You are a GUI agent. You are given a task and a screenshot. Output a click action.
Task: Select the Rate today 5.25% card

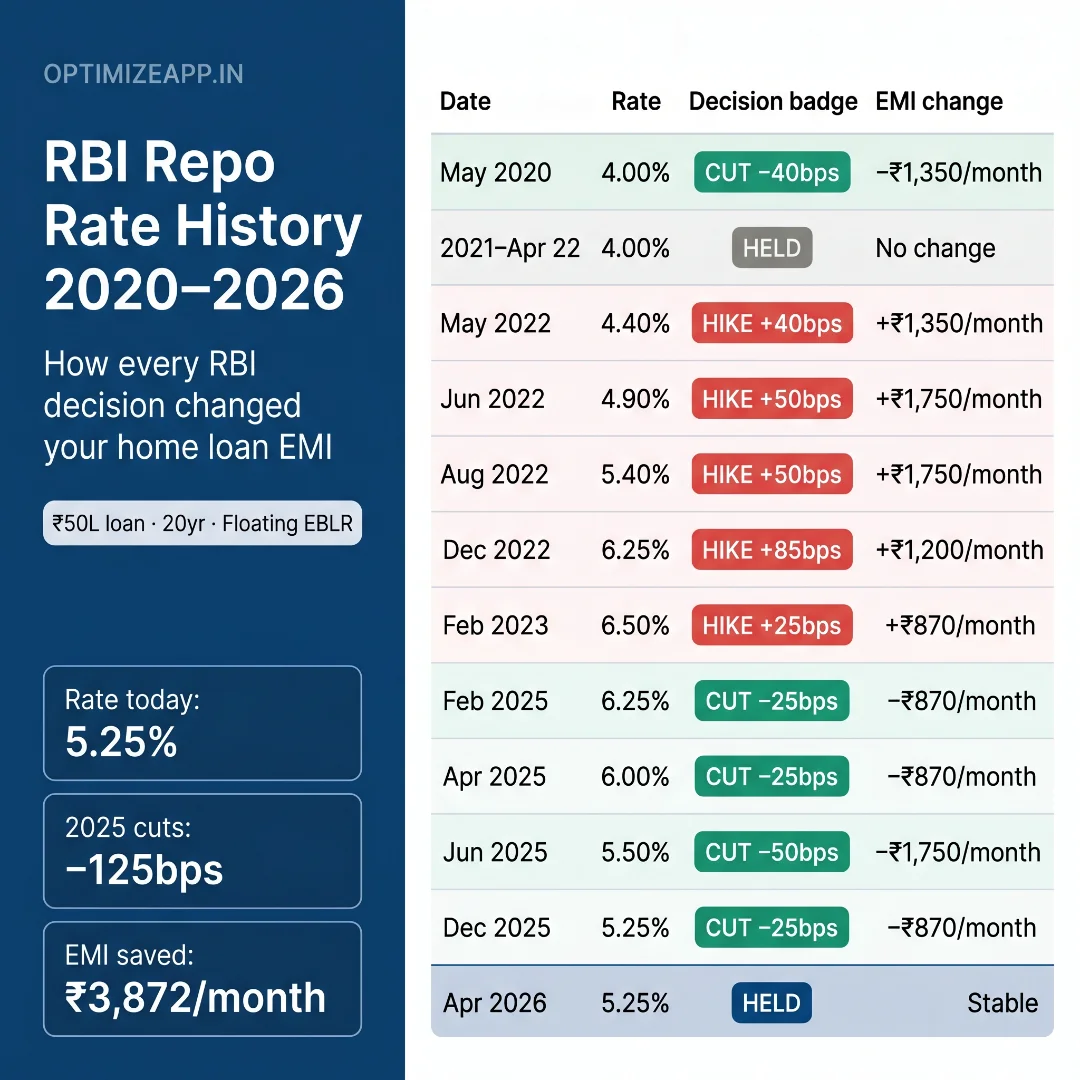pyautogui.click(x=202, y=723)
